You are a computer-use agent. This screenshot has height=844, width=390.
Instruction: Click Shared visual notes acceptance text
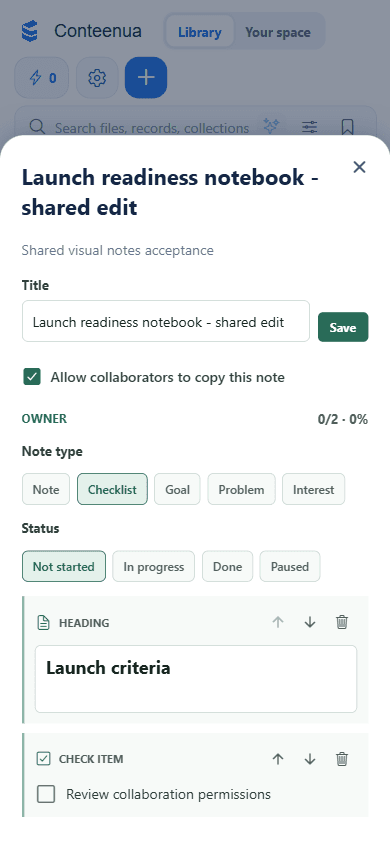tap(117, 250)
